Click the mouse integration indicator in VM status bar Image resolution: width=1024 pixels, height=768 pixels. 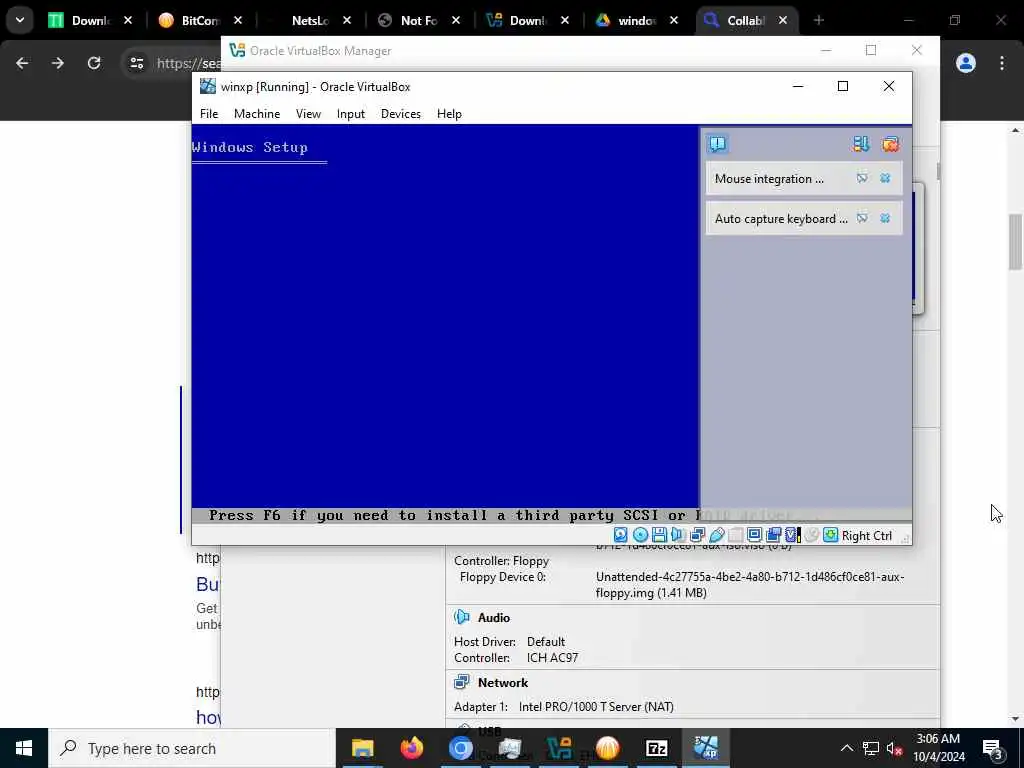coord(811,536)
